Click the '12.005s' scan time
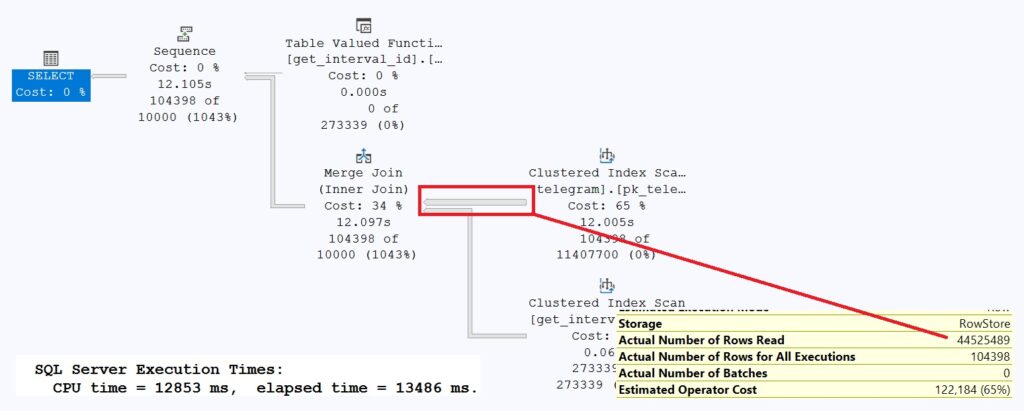 pyautogui.click(x=607, y=222)
